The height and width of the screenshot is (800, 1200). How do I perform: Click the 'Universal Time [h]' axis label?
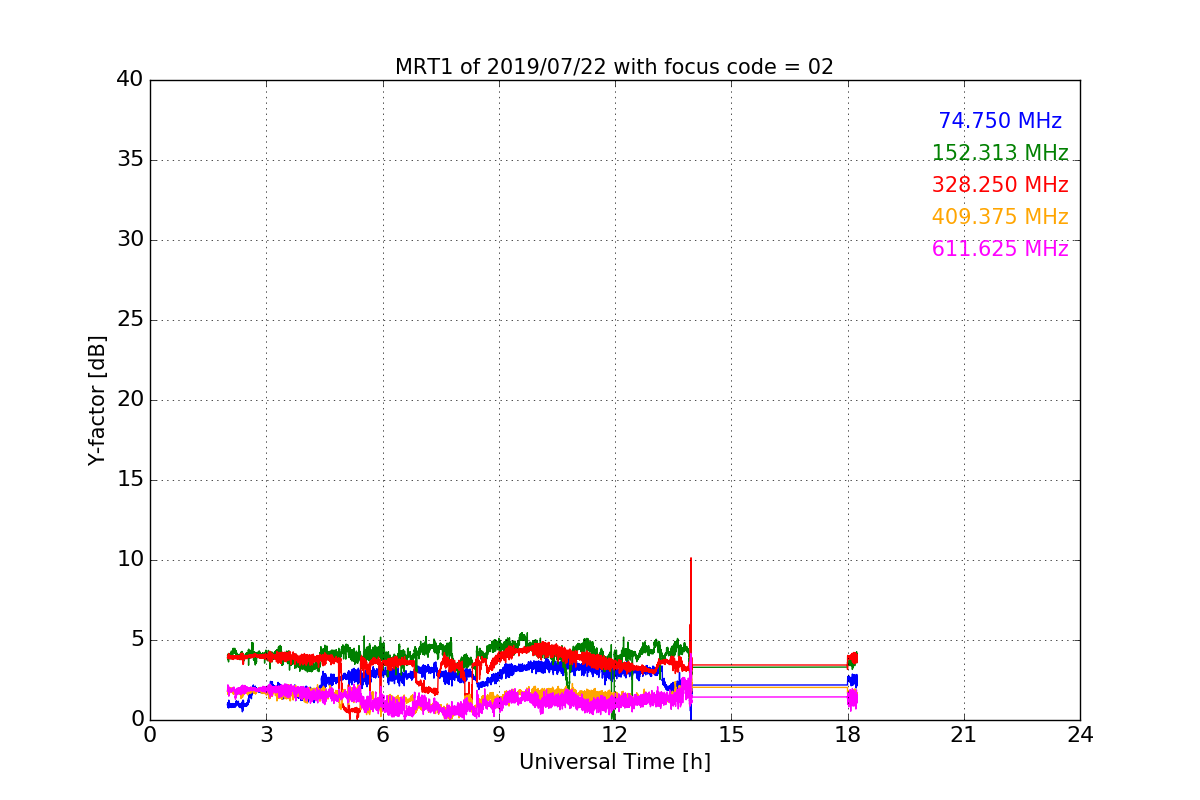click(x=615, y=762)
